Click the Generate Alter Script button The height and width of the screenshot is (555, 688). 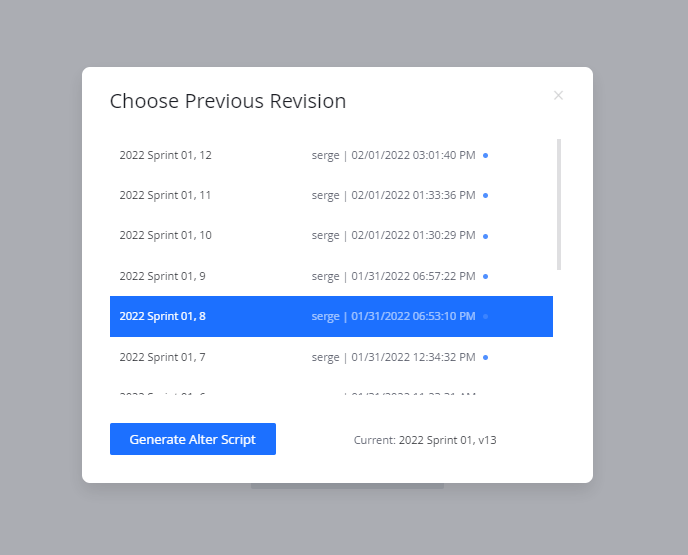[193, 439]
